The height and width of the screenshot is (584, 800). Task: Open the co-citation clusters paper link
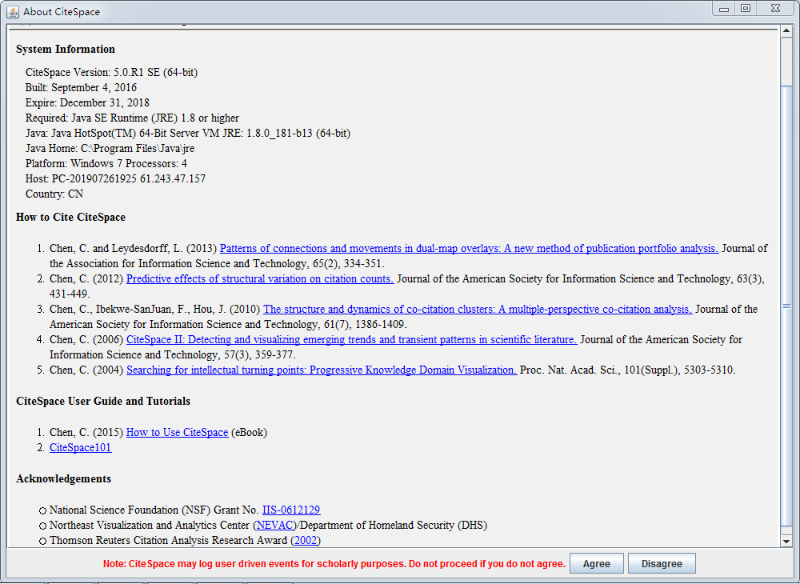478,309
